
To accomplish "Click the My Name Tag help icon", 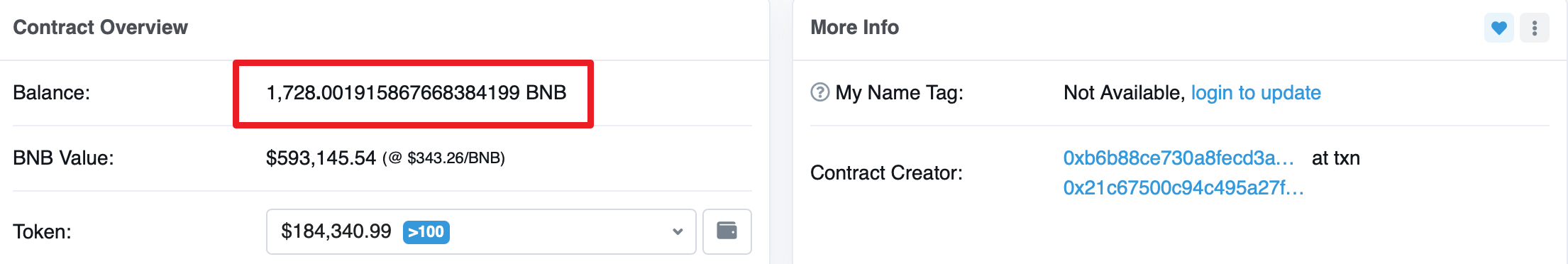I will tap(819, 92).
